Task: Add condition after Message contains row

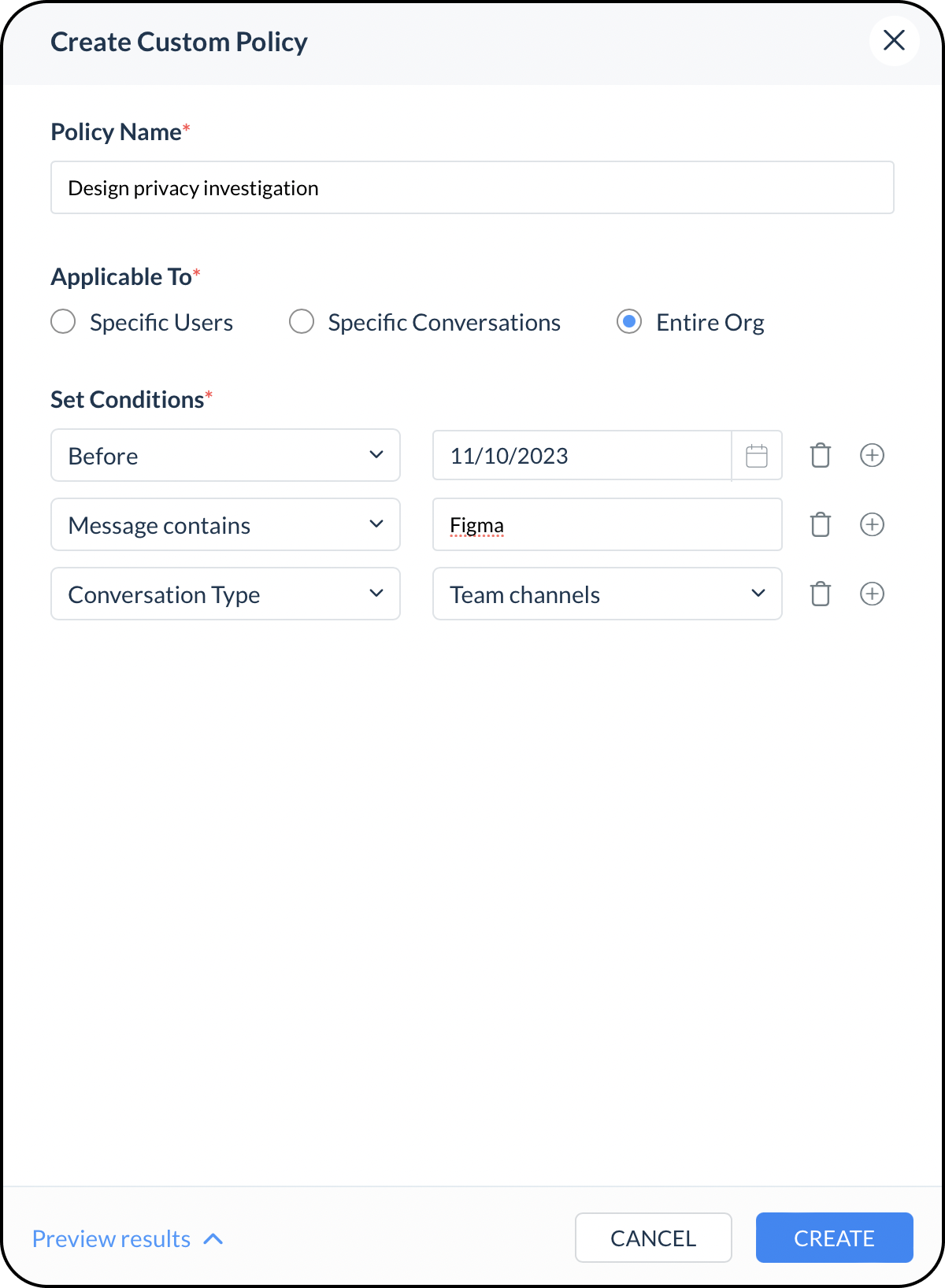Action: (872, 524)
